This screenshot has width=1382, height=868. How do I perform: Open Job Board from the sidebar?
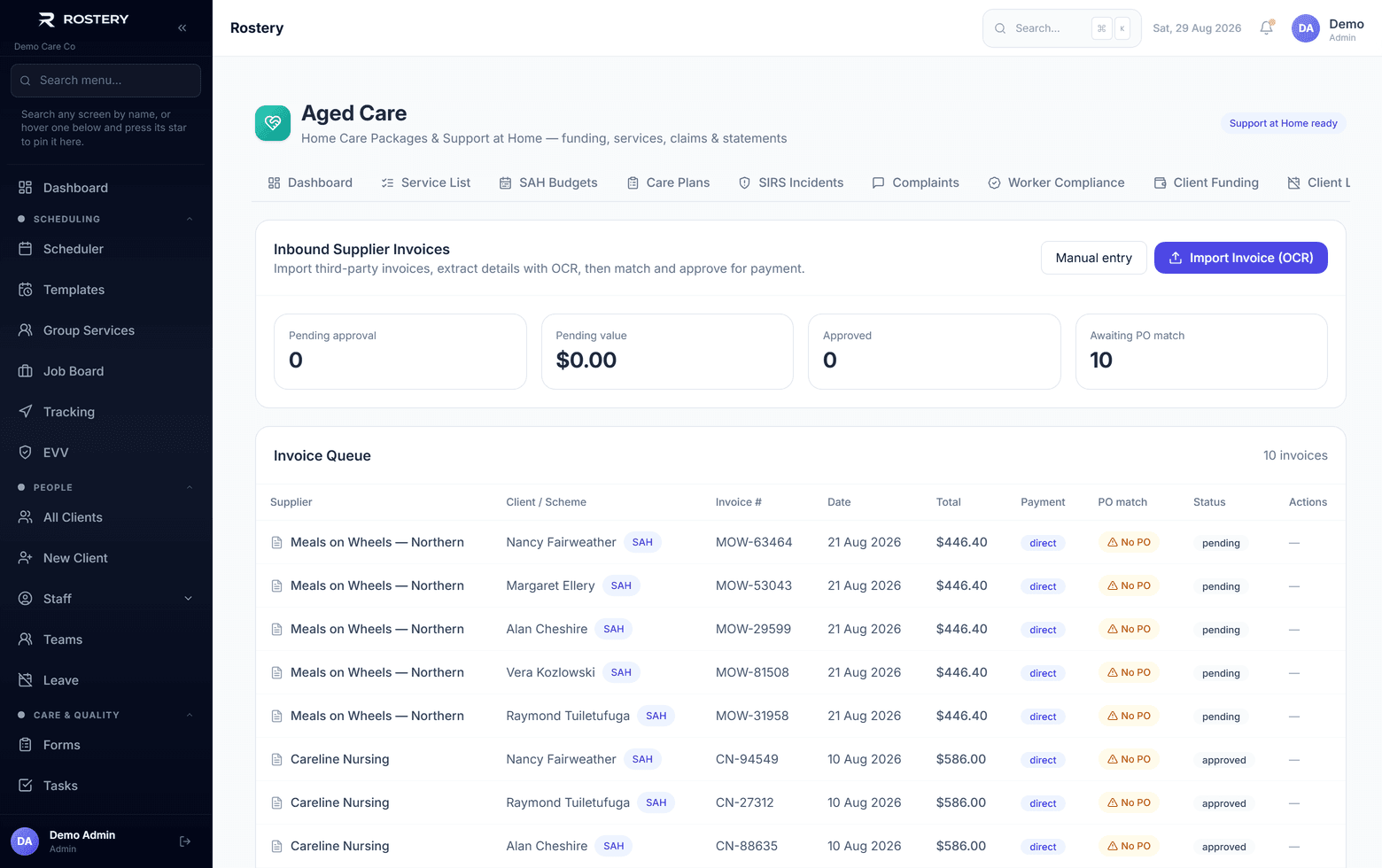pyautogui.click(x=106, y=371)
